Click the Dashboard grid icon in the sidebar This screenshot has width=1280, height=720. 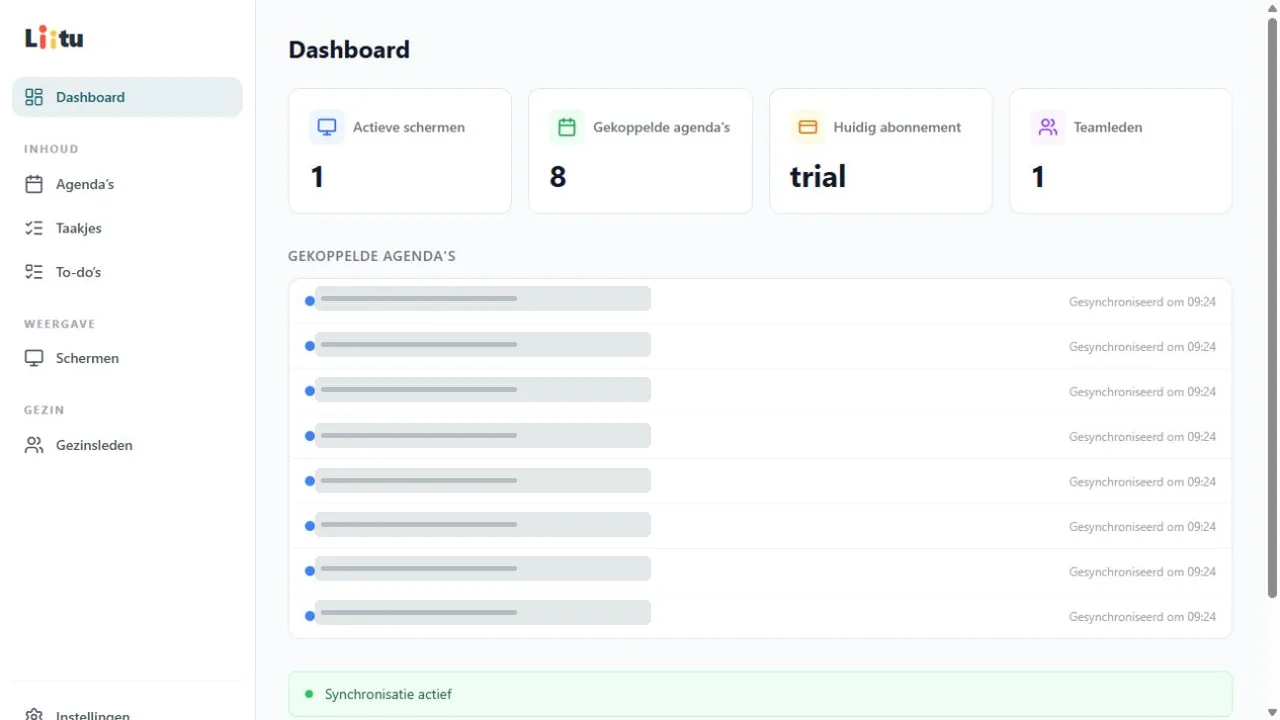34,97
